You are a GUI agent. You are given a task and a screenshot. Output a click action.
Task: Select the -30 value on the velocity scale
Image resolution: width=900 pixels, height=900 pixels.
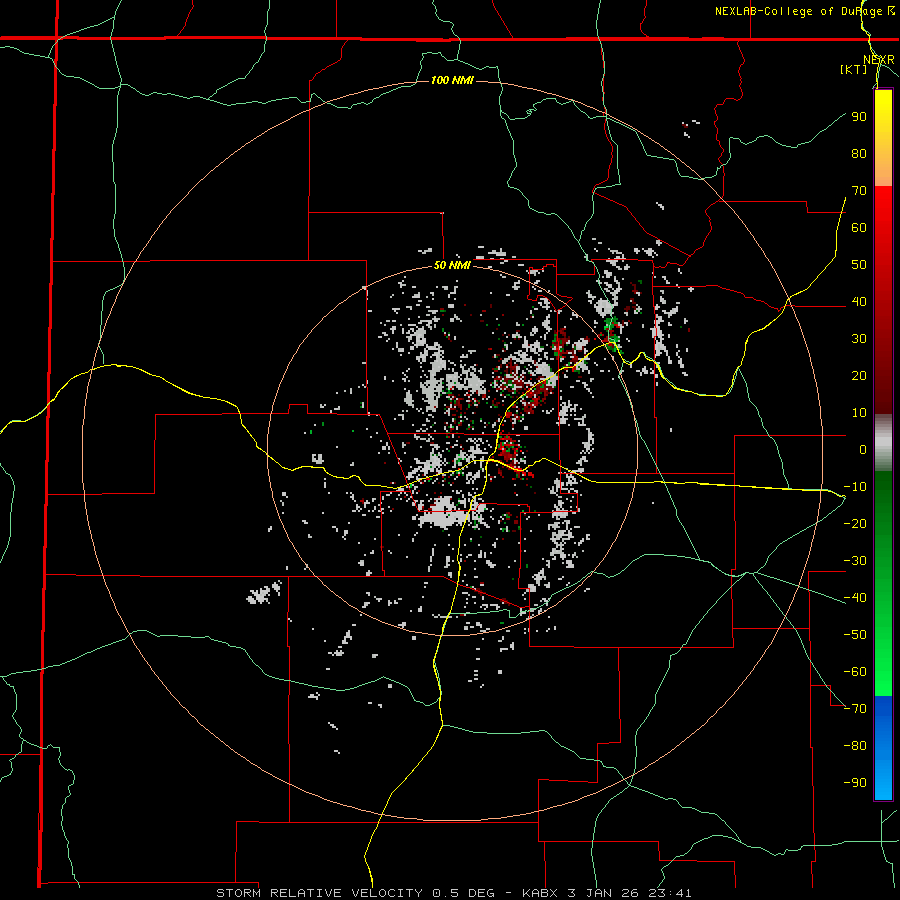click(x=855, y=561)
